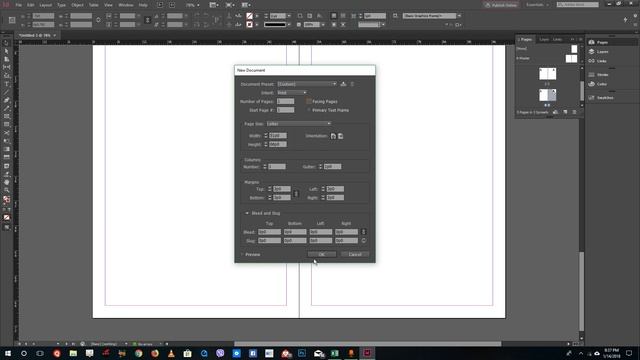Click the Gutter input field

point(332,167)
